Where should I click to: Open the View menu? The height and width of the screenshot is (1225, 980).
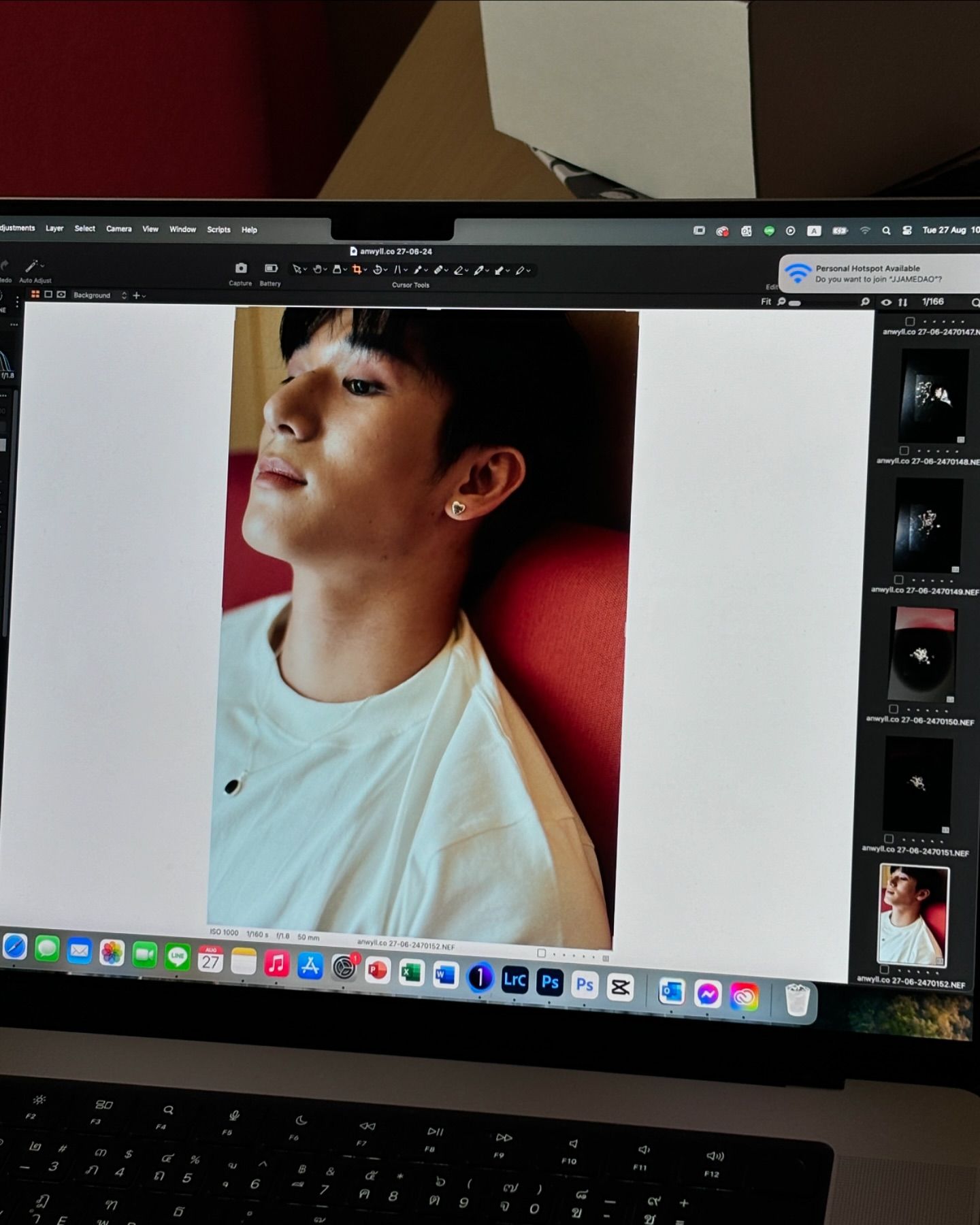point(150,229)
